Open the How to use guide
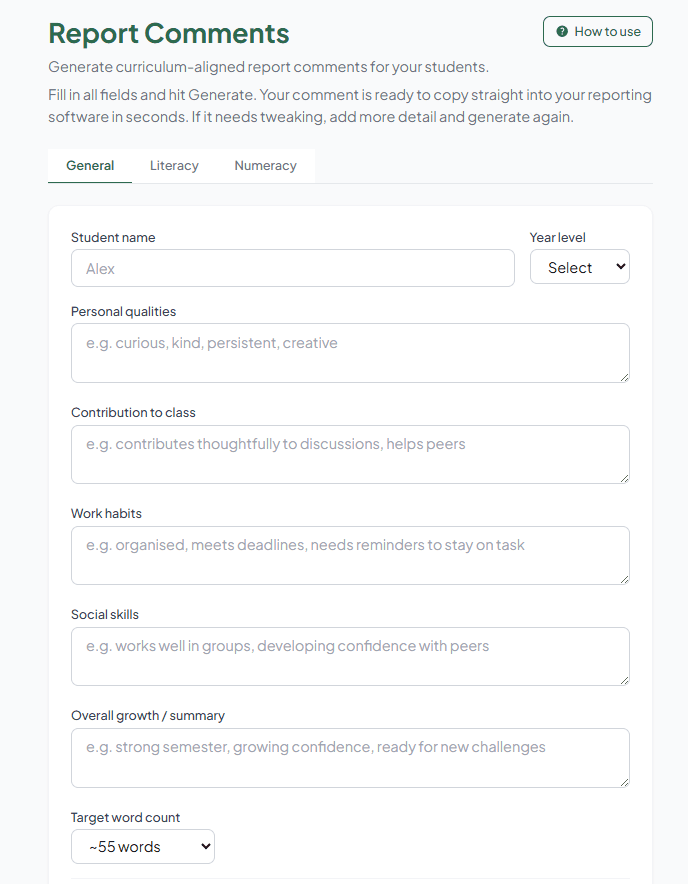 pyautogui.click(x=597, y=31)
